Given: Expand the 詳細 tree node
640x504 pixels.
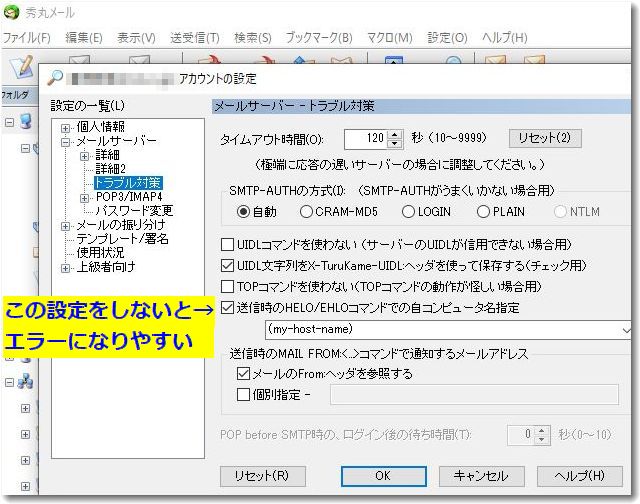Looking at the screenshot, I should [x=84, y=156].
